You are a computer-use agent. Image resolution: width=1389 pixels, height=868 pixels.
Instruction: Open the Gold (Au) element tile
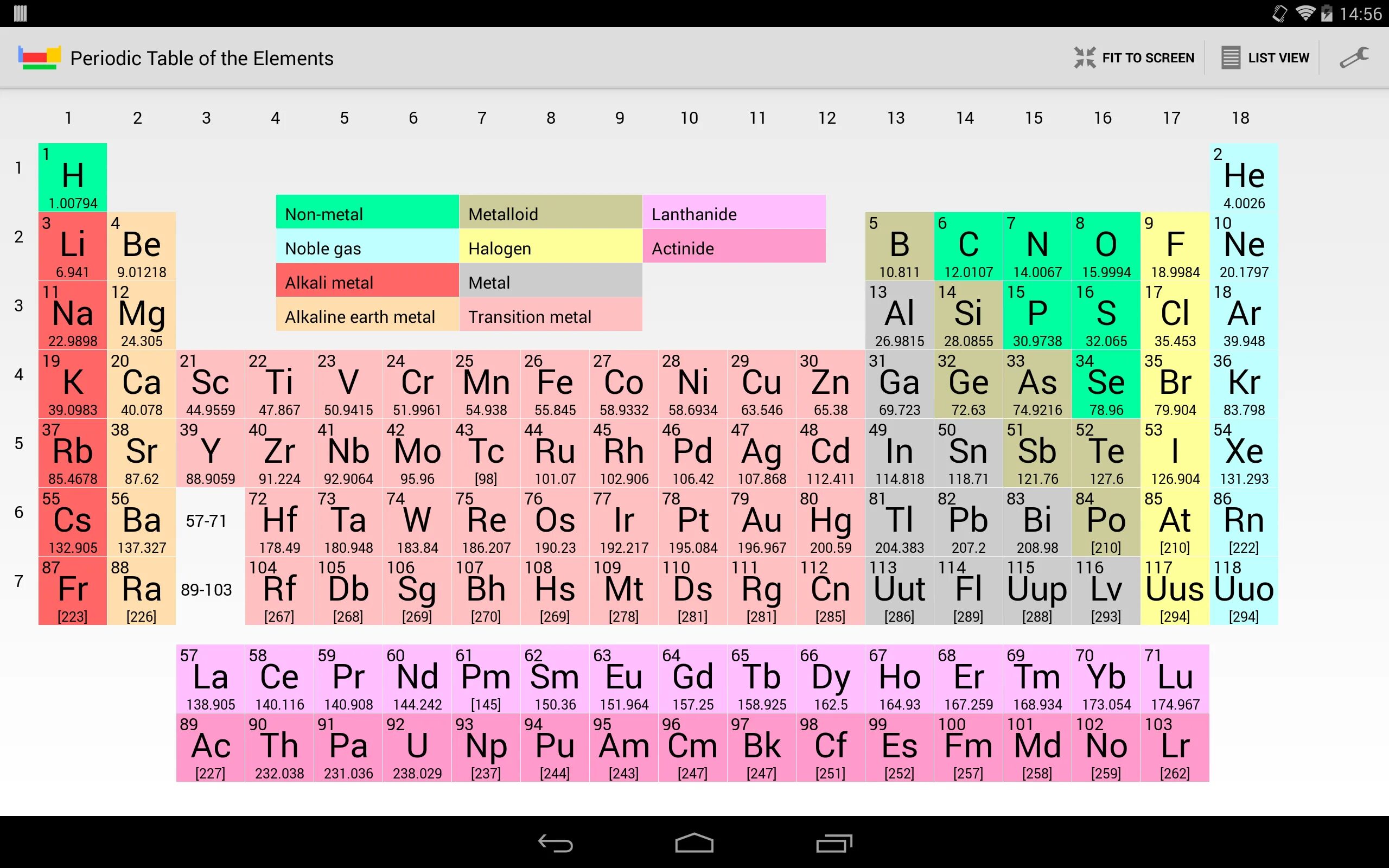[x=762, y=521]
